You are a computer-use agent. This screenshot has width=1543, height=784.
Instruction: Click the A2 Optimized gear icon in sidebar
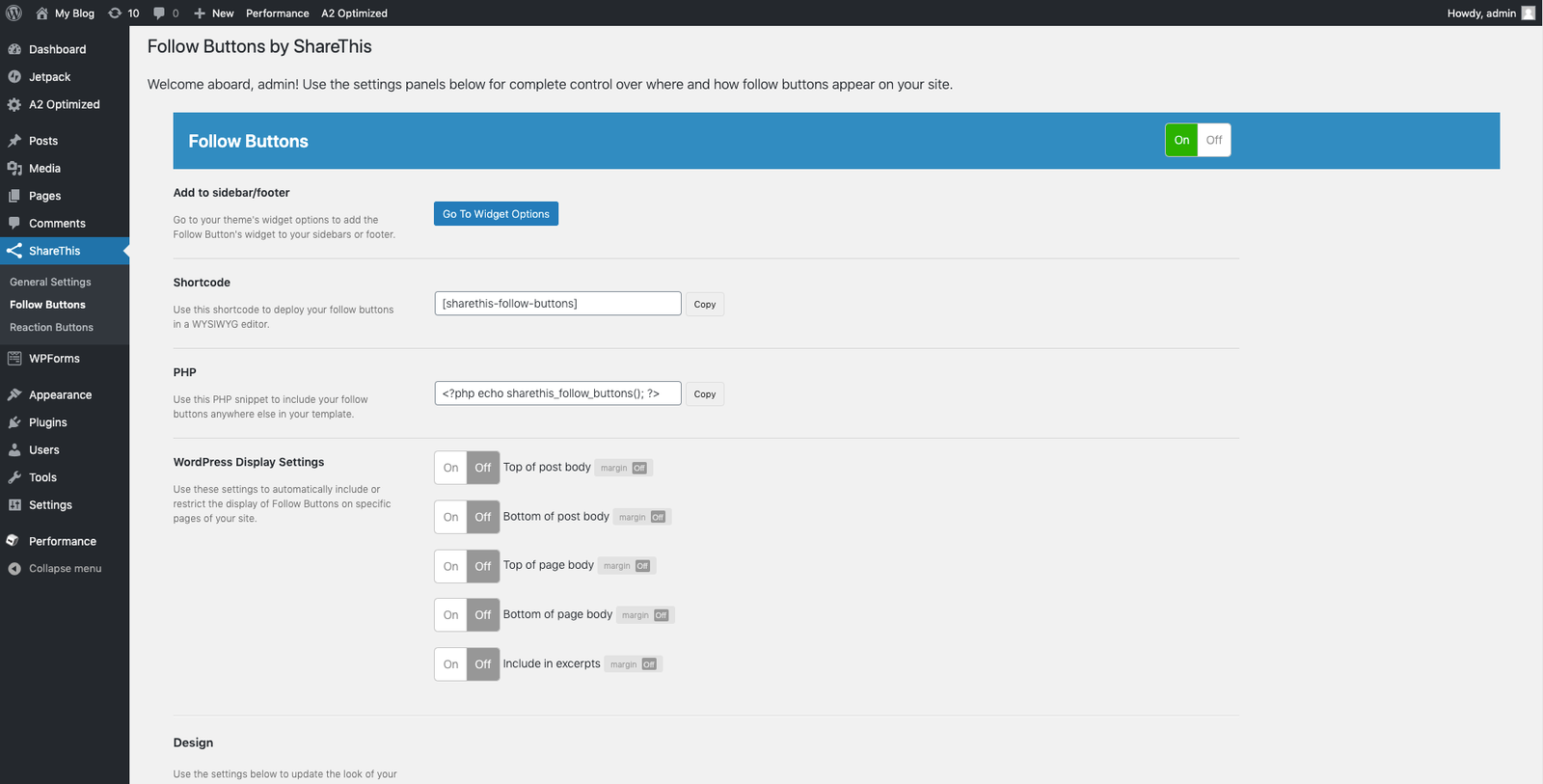[14, 104]
